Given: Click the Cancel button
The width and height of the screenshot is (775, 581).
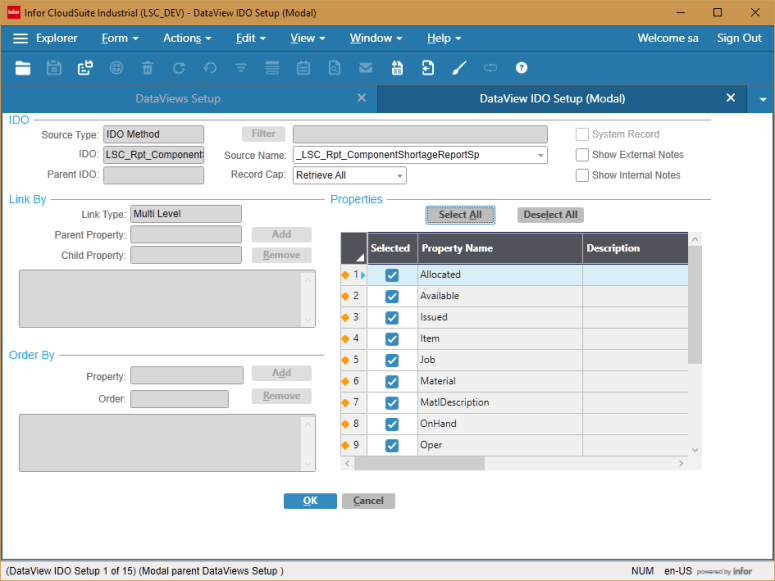Looking at the screenshot, I should [x=368, y=501].
